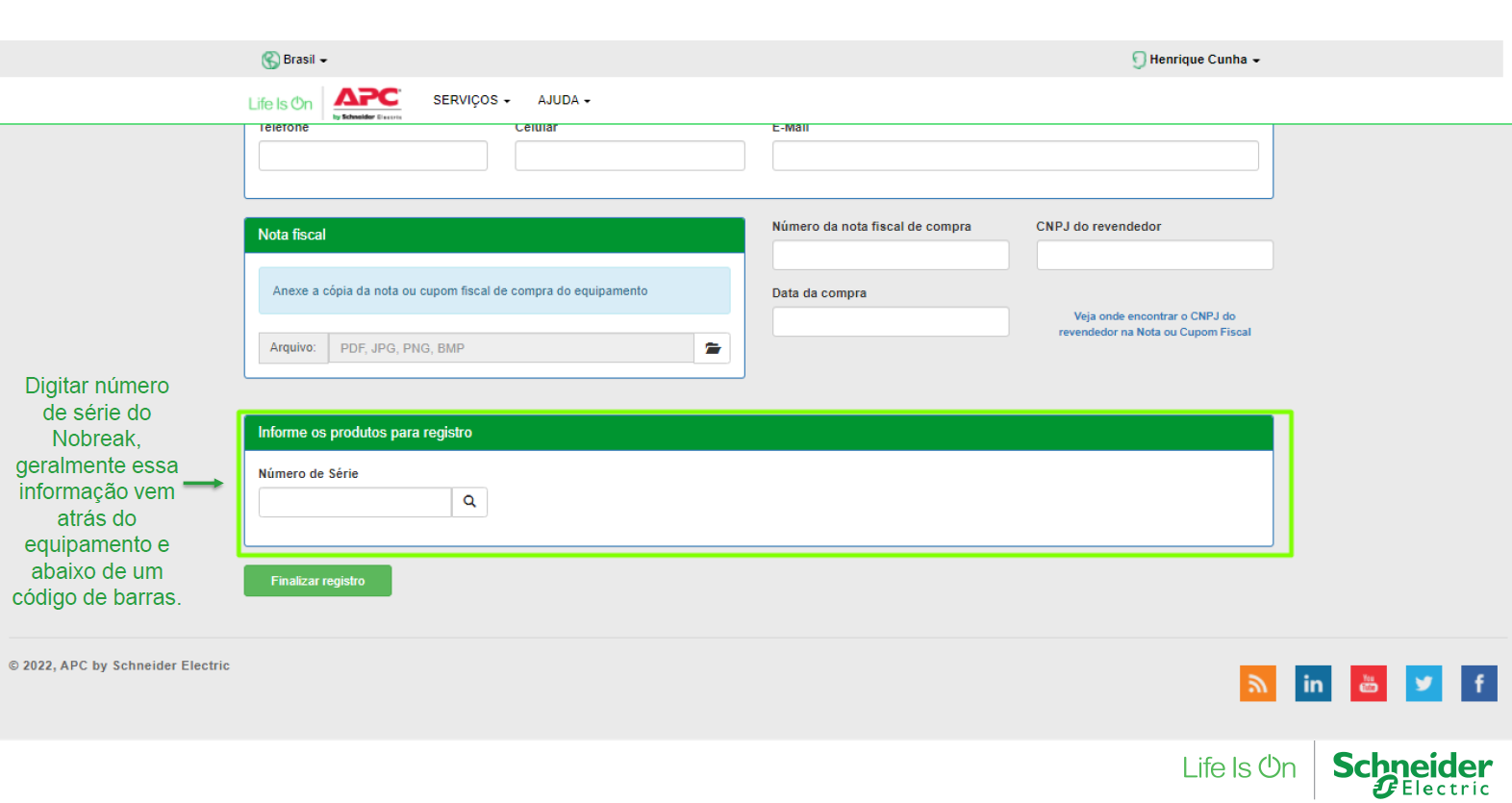
Task: Click the '© 2022, APC by Schneider Electric' text
Action: (x=119, y=665)
